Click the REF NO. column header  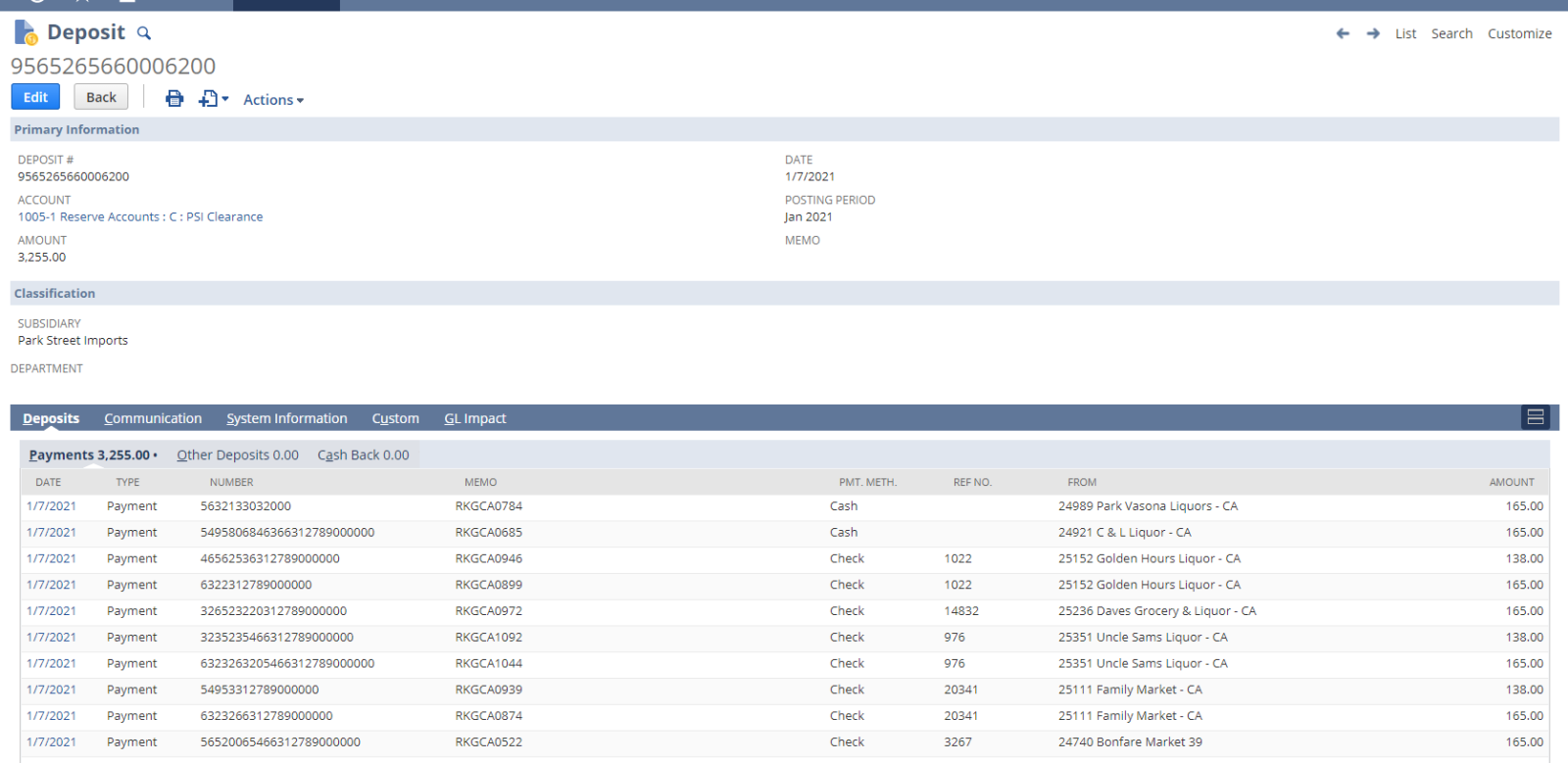[x=972, y=482]
